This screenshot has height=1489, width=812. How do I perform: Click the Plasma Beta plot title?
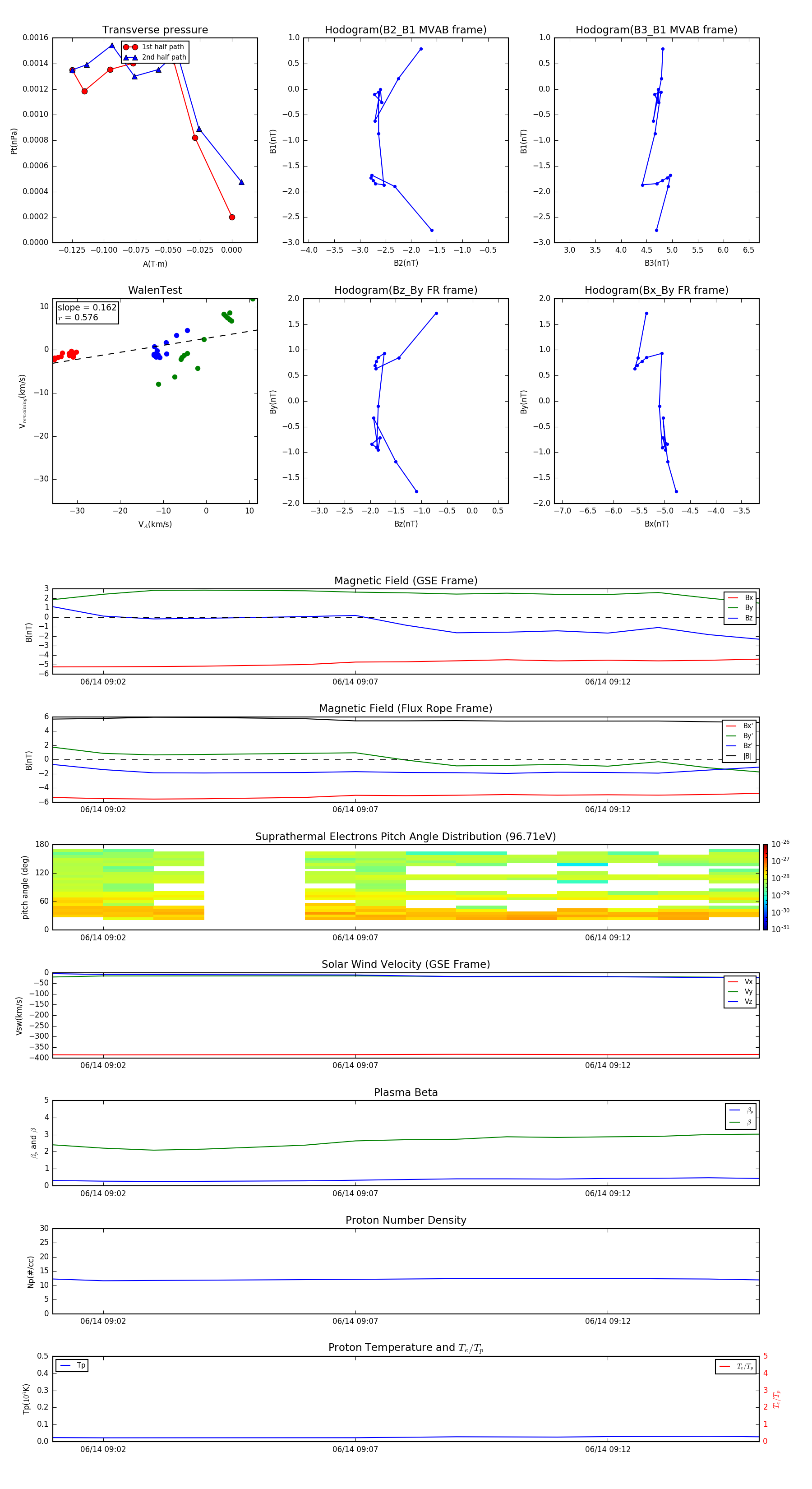coord(406,1092)
